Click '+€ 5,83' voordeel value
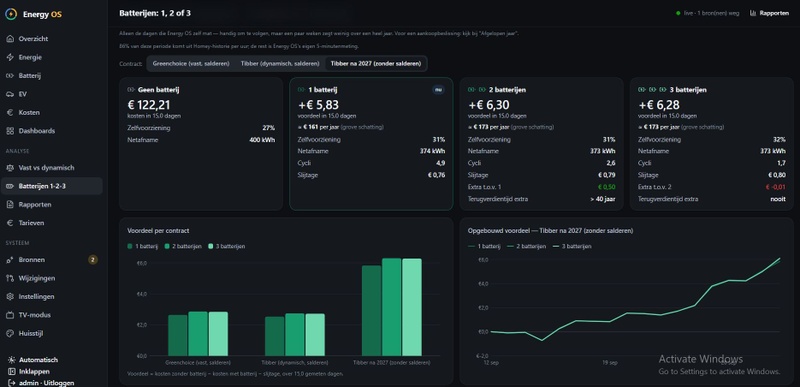 (x=318, y=105)
